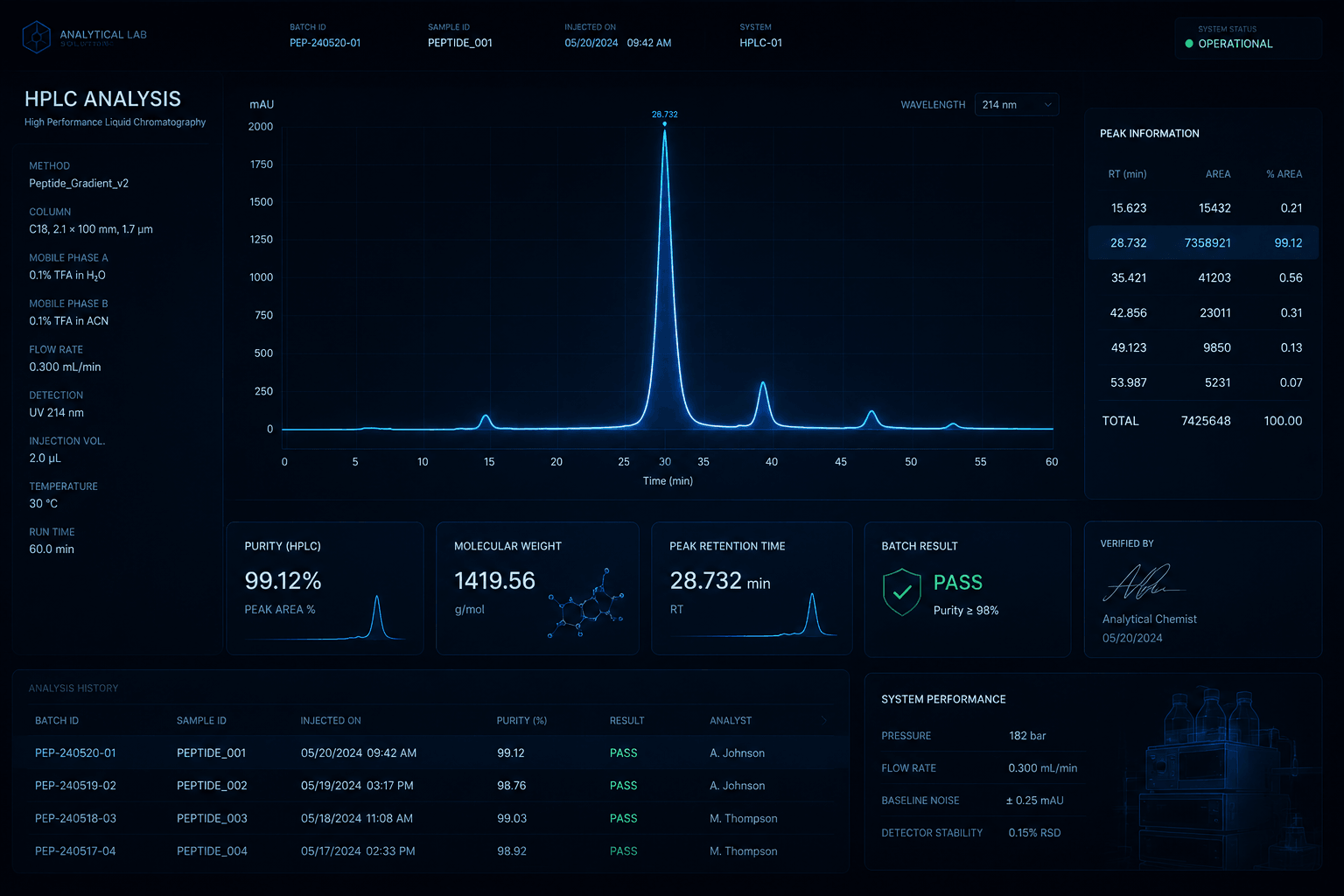This screenshot has width=1344, height=896.
Task: Click the header batch ID PEP-240520-01
Action: [325, 43]
